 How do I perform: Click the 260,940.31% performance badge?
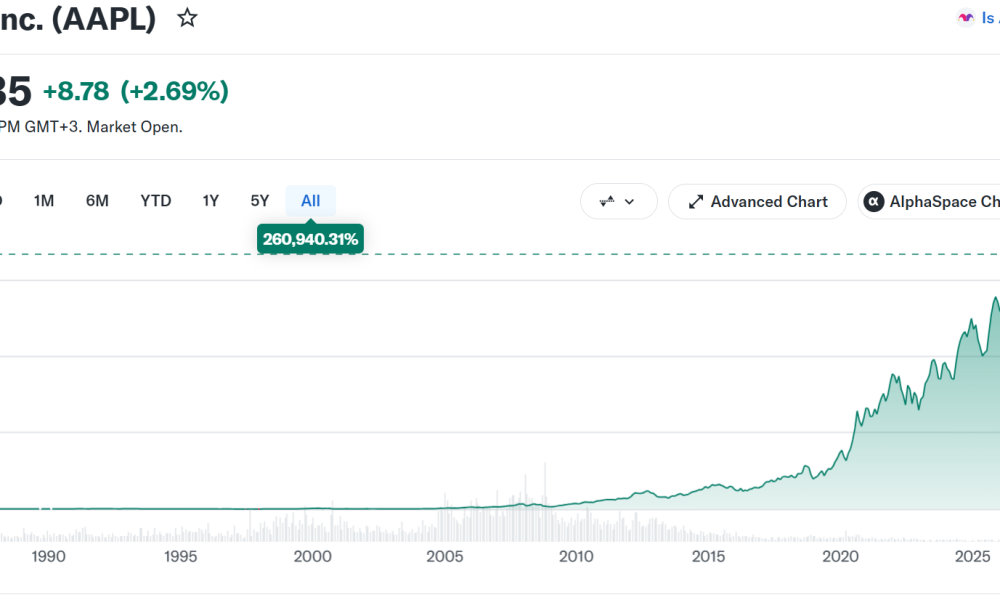pos(311,239)
